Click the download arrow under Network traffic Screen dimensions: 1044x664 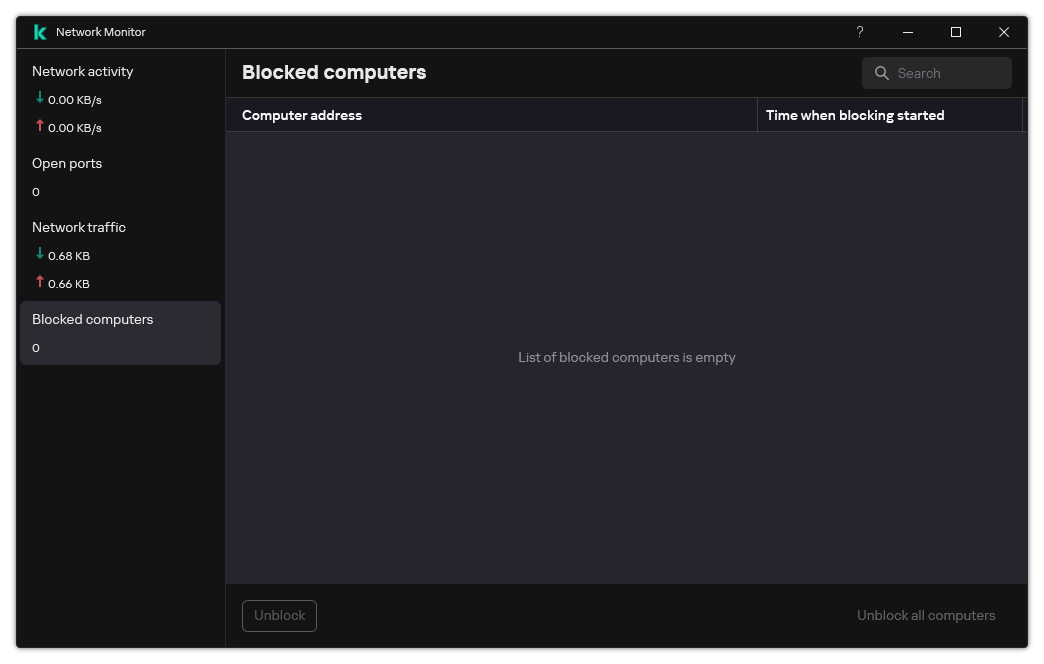coord(38,255)
